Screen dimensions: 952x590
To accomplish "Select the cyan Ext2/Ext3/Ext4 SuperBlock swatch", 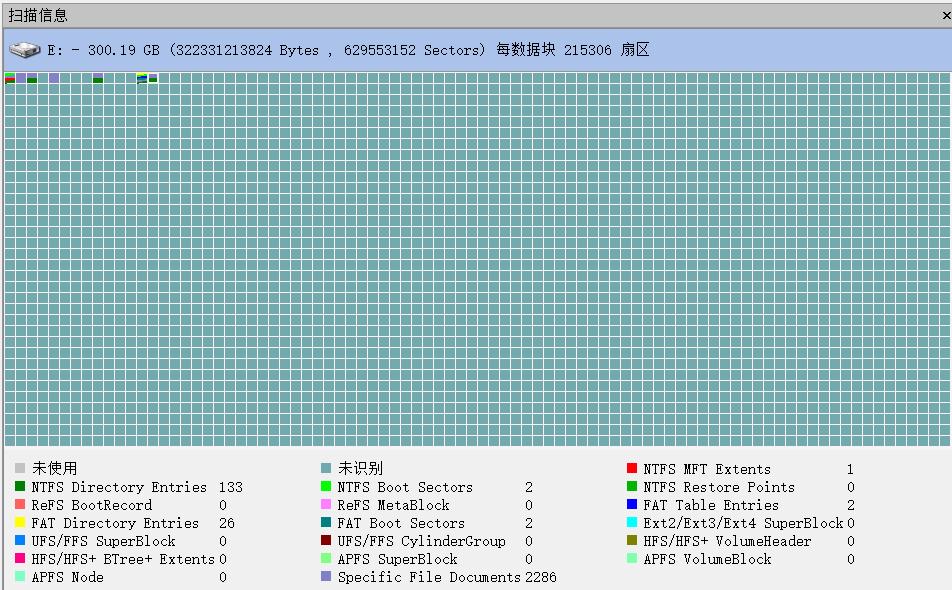I will click(x=631, y=523).
